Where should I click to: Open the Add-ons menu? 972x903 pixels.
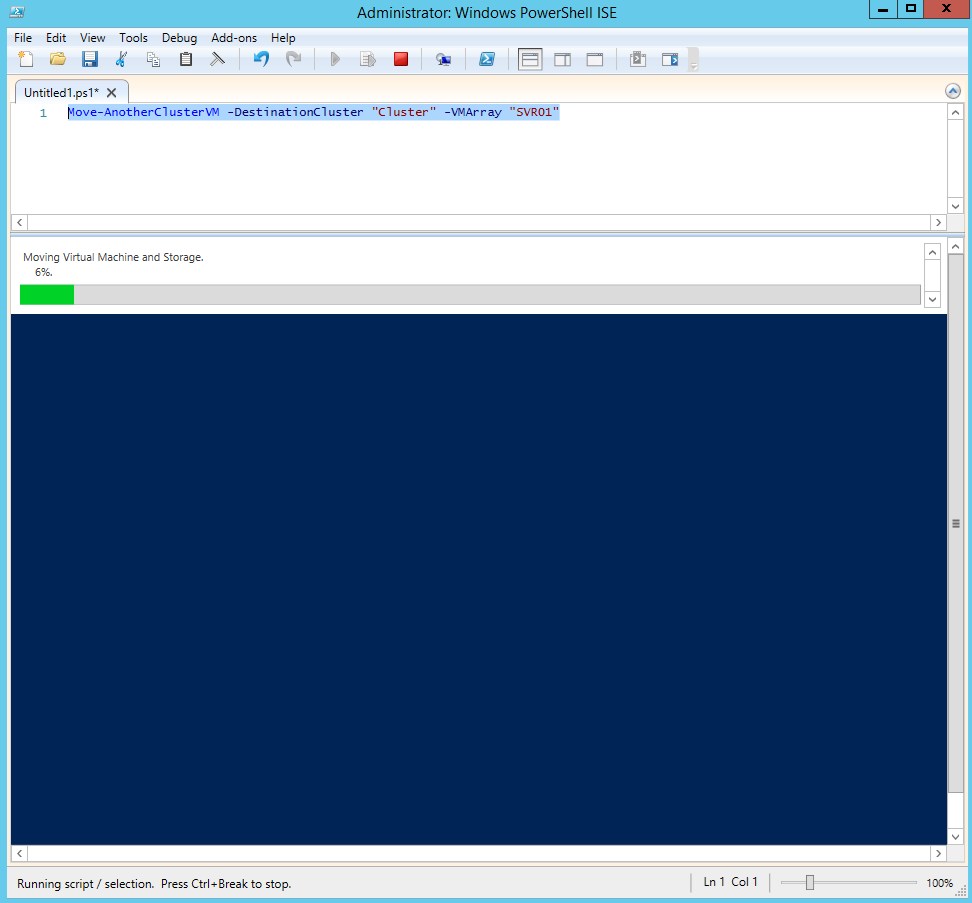point(234,38)
